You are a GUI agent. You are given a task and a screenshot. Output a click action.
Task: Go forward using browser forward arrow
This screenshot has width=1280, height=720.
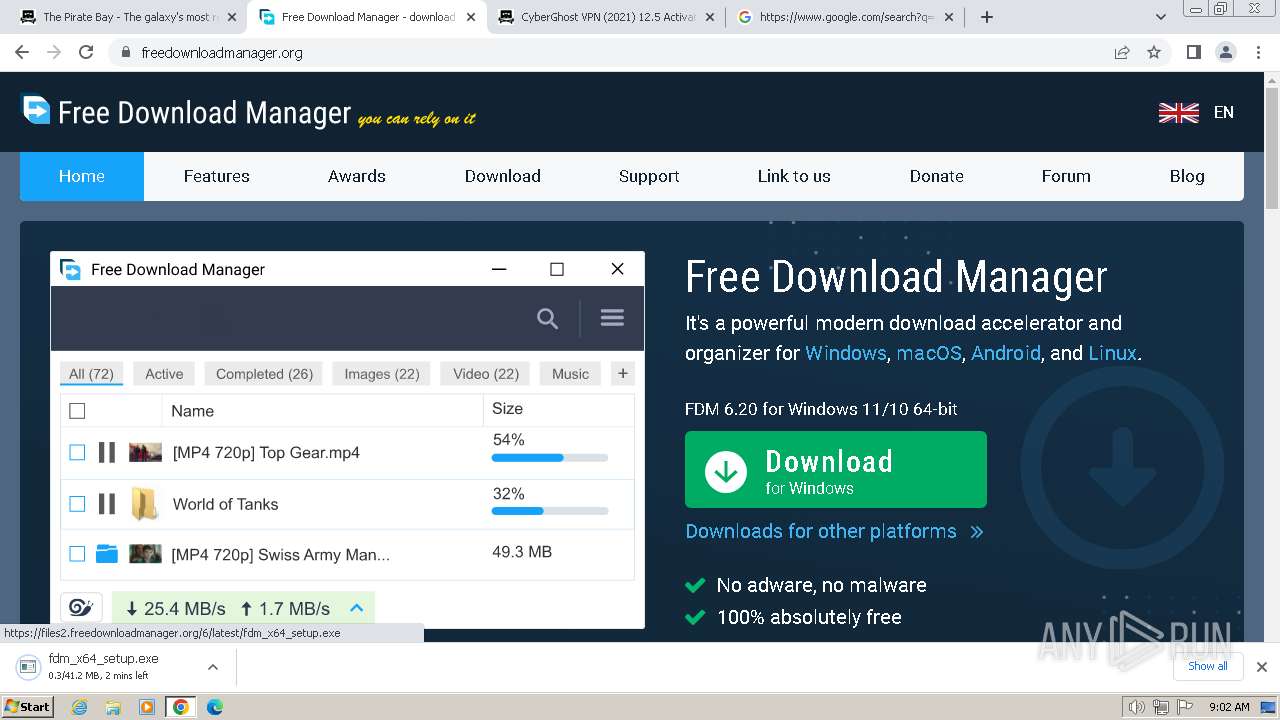pos(54,52)
